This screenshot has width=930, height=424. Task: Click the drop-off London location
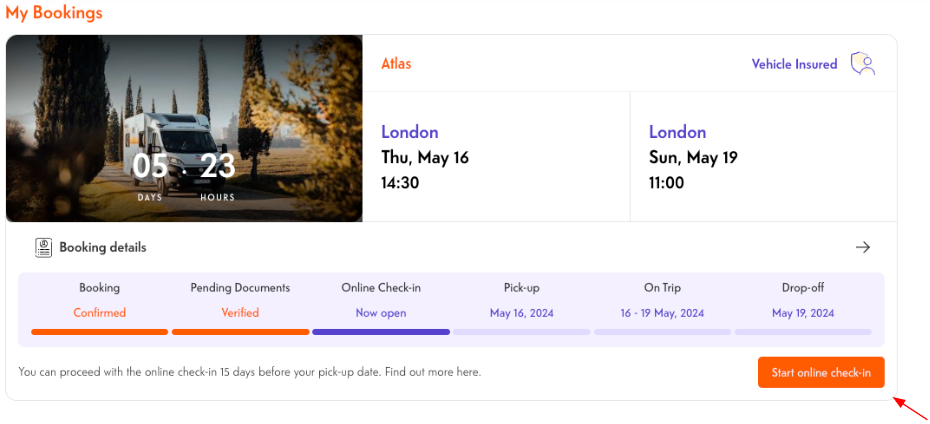click(x=677, y=132)
